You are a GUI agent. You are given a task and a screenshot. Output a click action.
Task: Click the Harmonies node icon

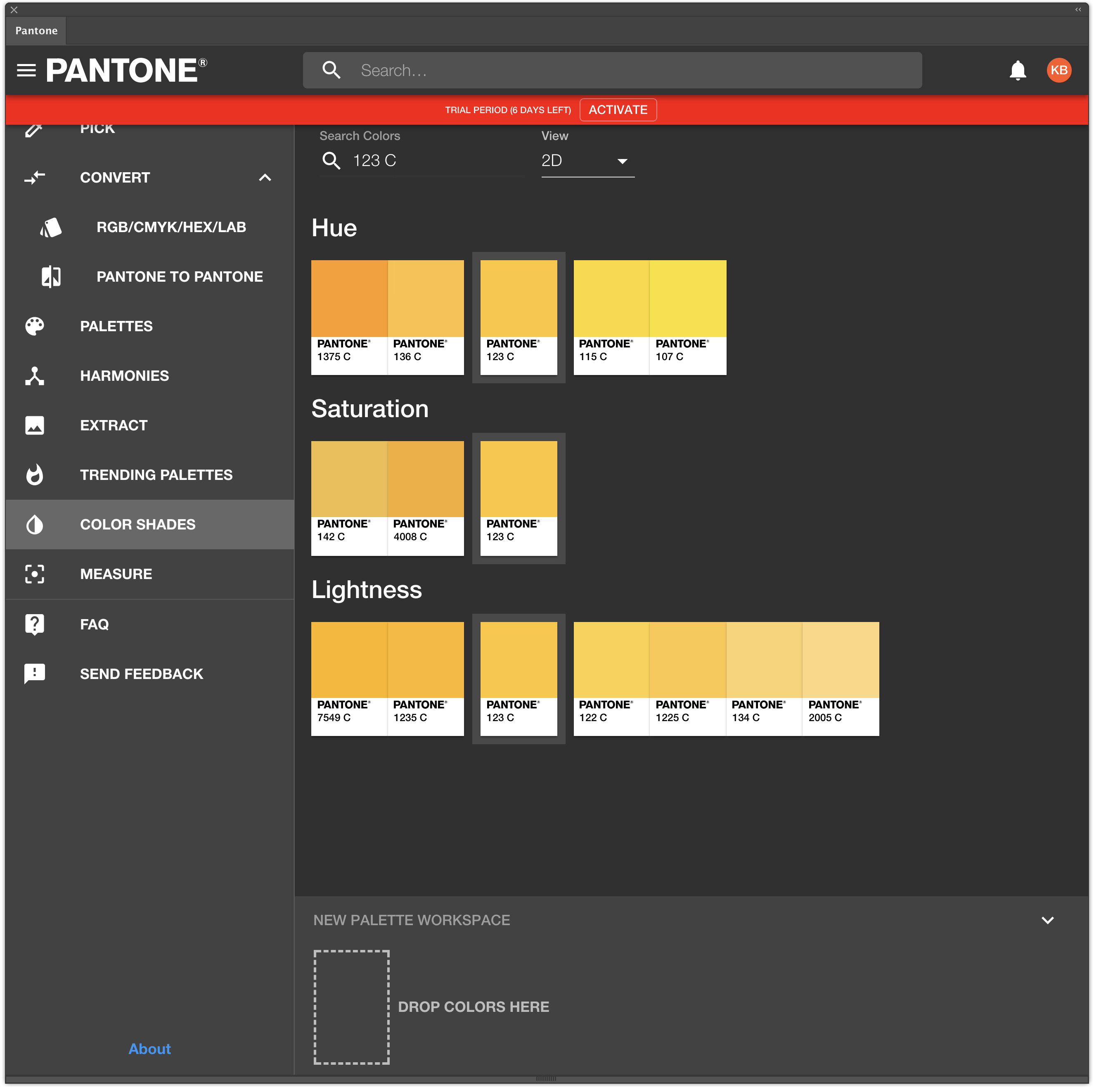coord(35,375)
